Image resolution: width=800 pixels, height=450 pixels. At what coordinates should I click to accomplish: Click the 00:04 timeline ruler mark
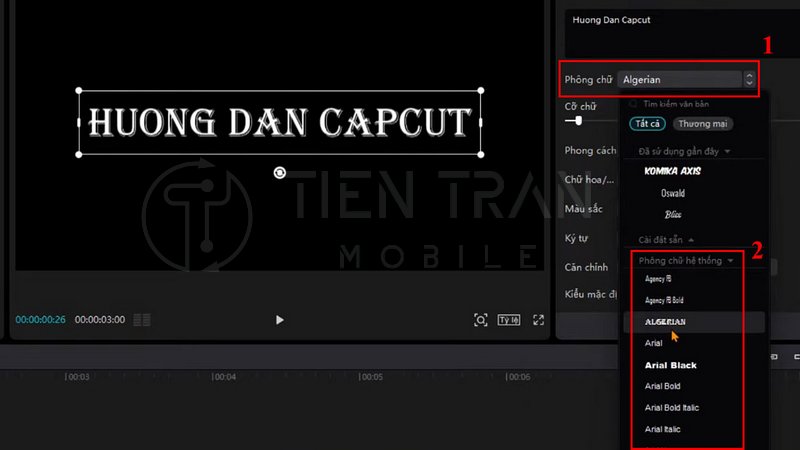point(224,377)
